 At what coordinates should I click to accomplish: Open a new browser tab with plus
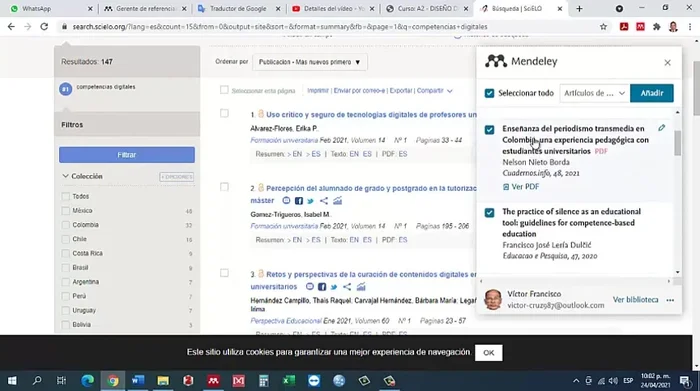tap(579, 8)
